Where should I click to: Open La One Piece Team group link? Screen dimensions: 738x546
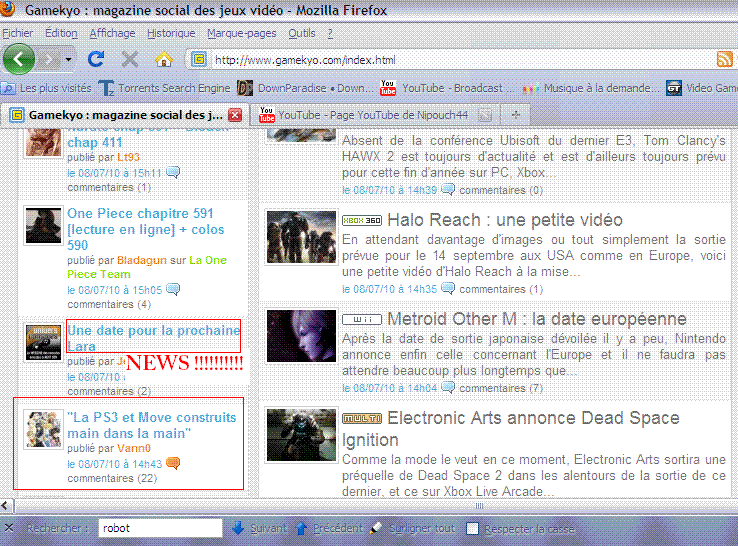click(147, 267)
